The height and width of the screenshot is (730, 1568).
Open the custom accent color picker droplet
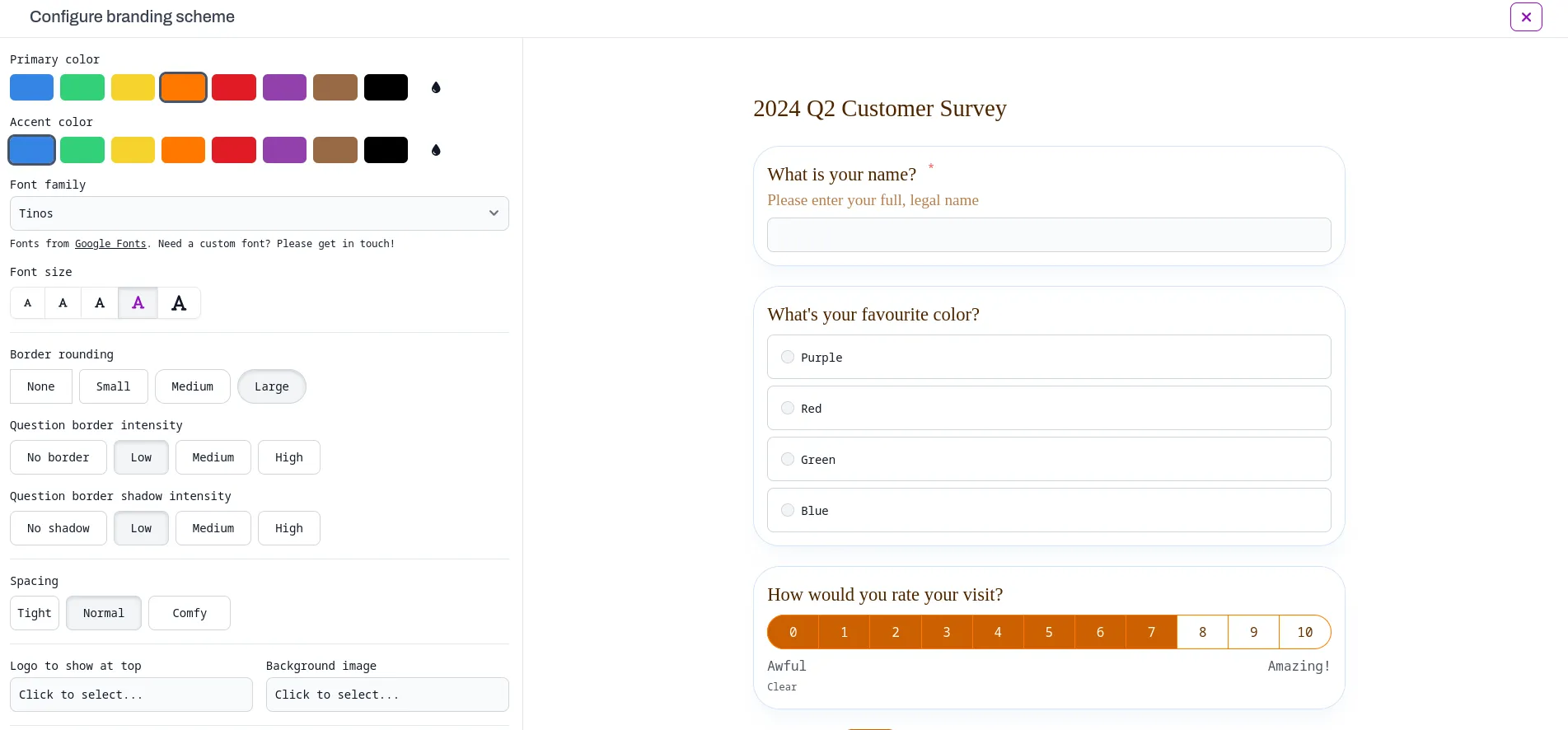point(436,149)
